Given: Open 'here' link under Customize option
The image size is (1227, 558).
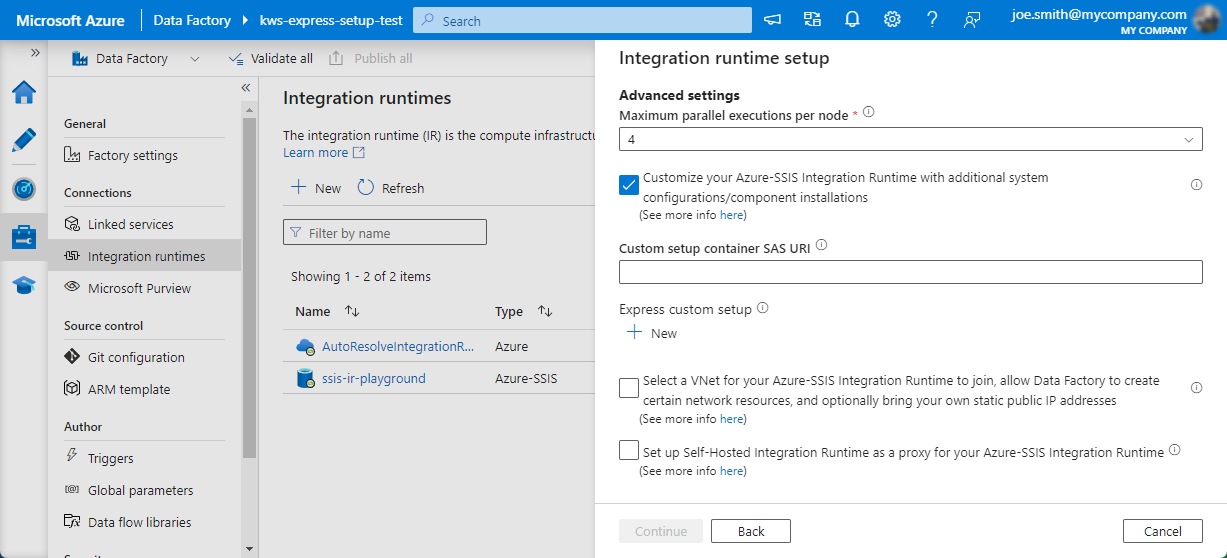Looking at the screenshot, I should pos(732,215).
